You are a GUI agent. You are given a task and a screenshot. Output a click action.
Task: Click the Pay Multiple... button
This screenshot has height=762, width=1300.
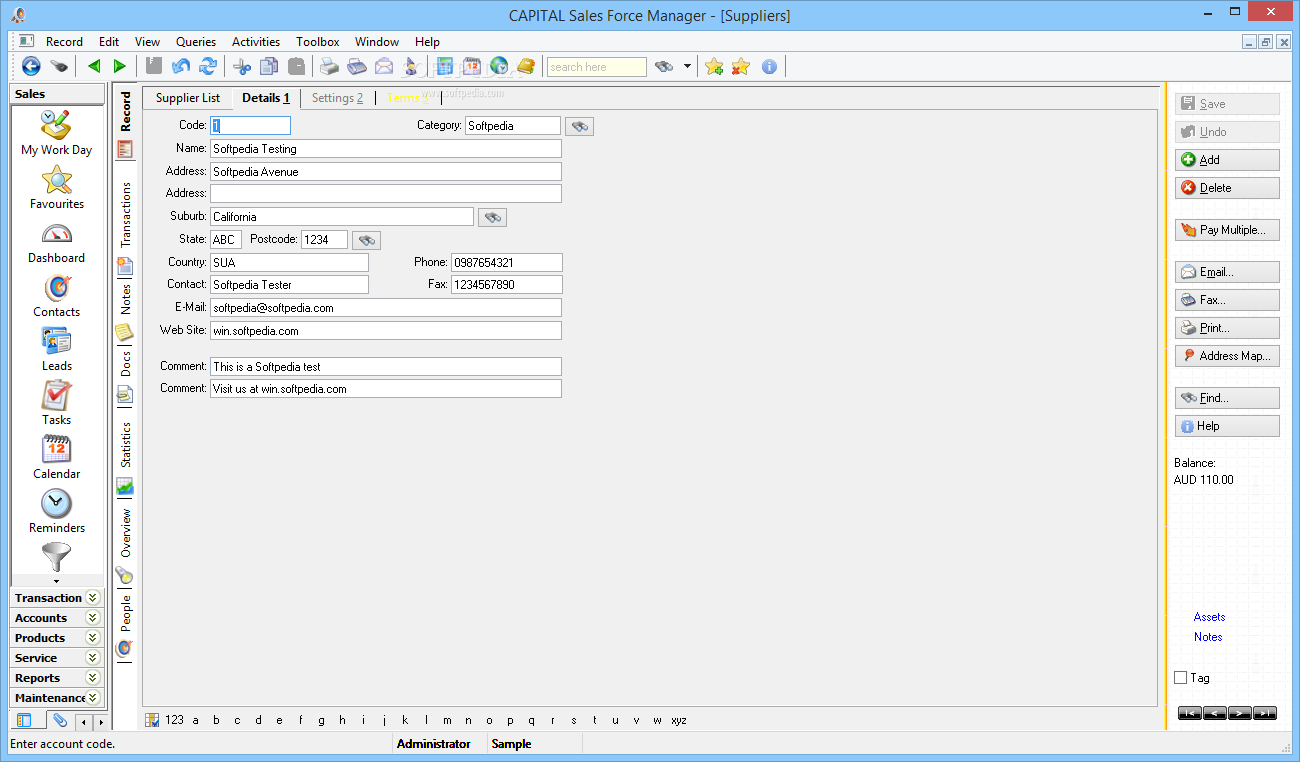1227,230
